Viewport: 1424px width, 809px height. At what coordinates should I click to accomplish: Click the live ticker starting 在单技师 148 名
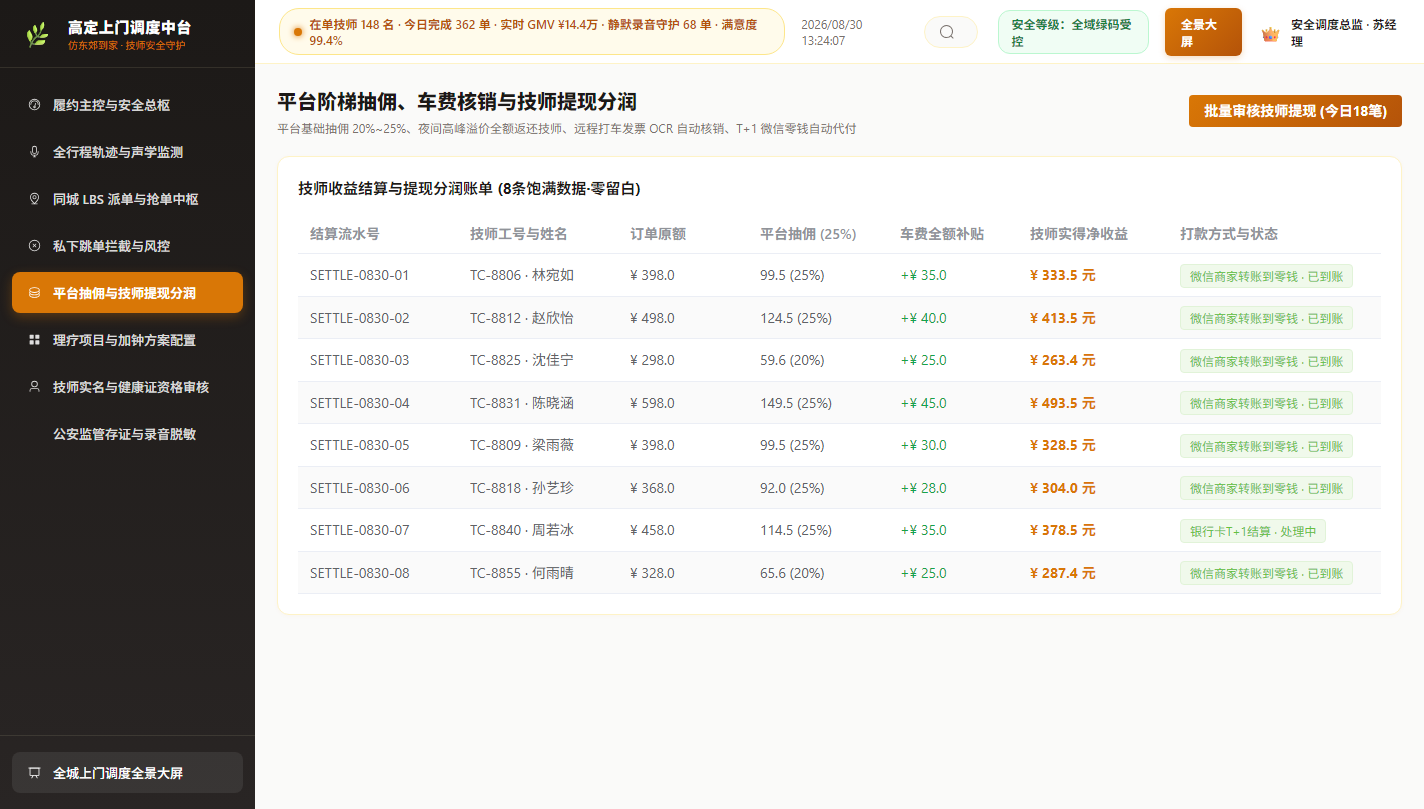pyautogui.click(x=532, y=32)
